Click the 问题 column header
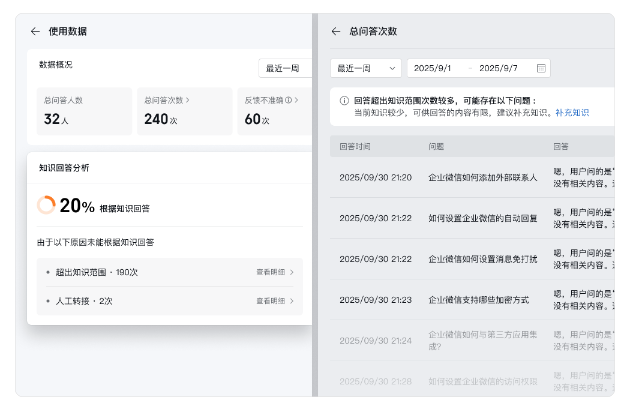The height and width of the screenshot is (407, 626). [436, 146]
